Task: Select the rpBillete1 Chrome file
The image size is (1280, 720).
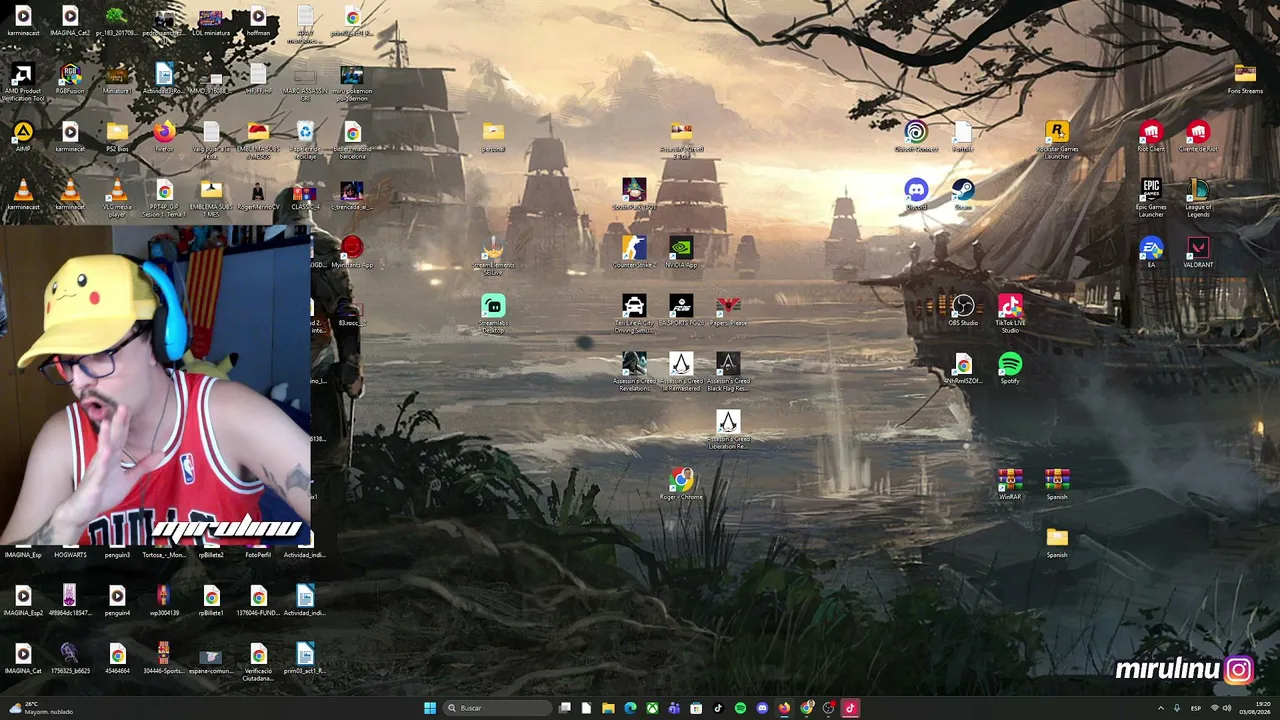Action: click(x=211, y=602)
